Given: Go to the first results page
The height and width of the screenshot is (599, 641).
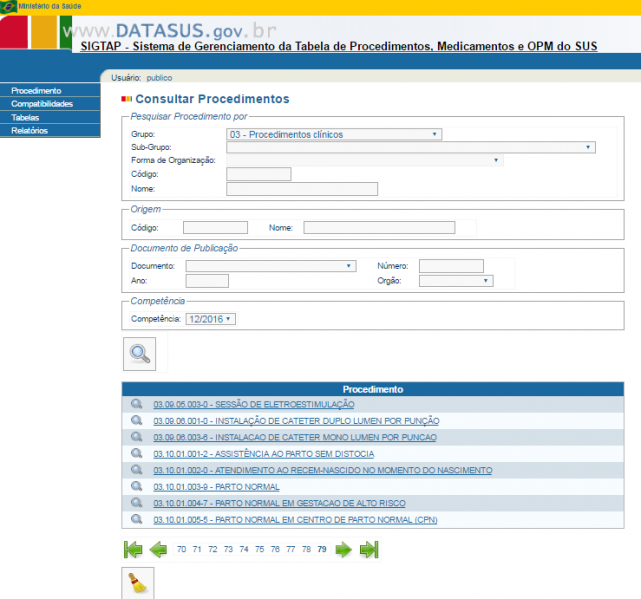Looking at the screenshot, I should [133, 550].
